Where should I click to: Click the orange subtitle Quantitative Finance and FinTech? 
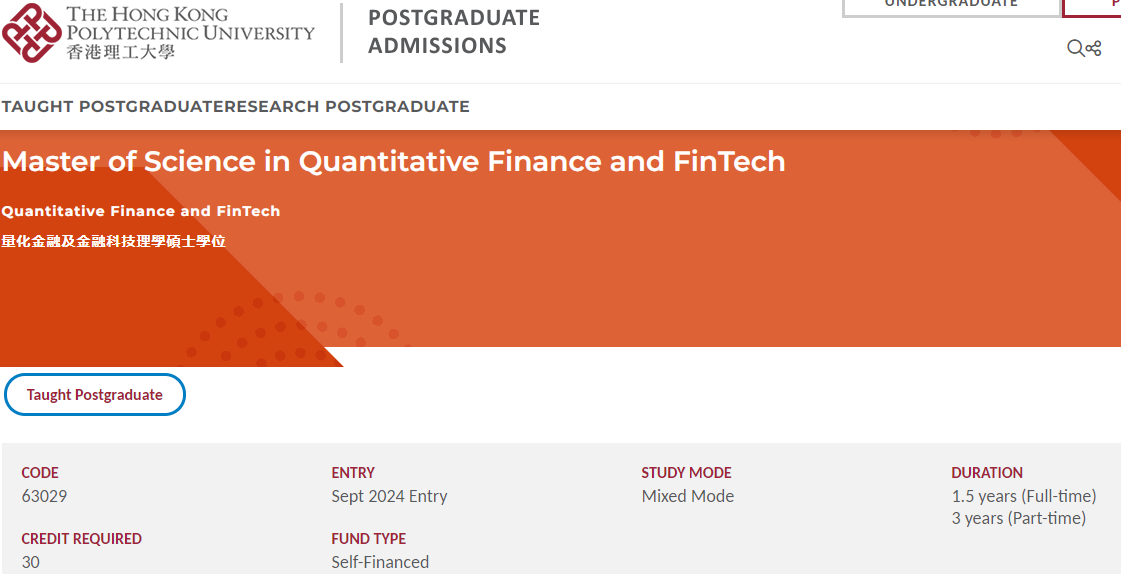141,211
